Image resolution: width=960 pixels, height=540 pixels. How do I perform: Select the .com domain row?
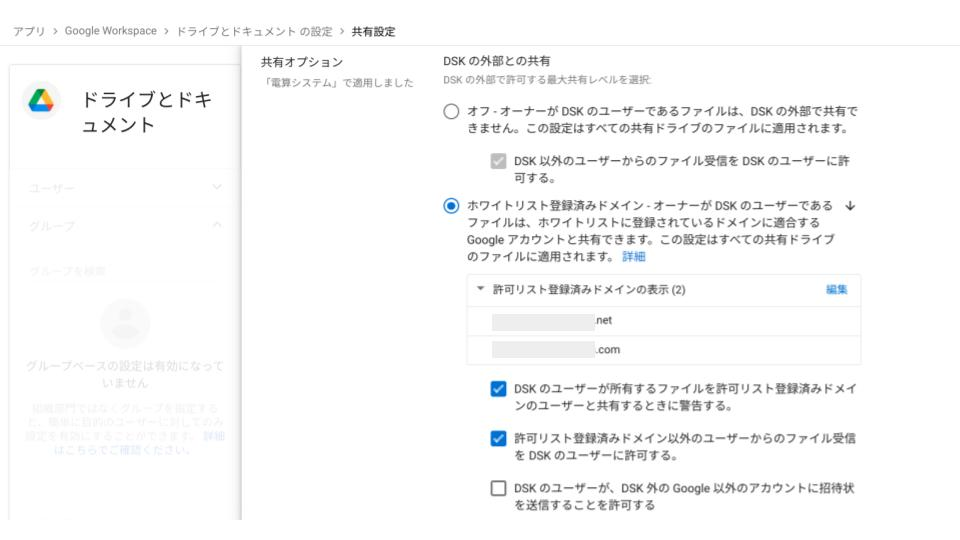coord(664,350)
